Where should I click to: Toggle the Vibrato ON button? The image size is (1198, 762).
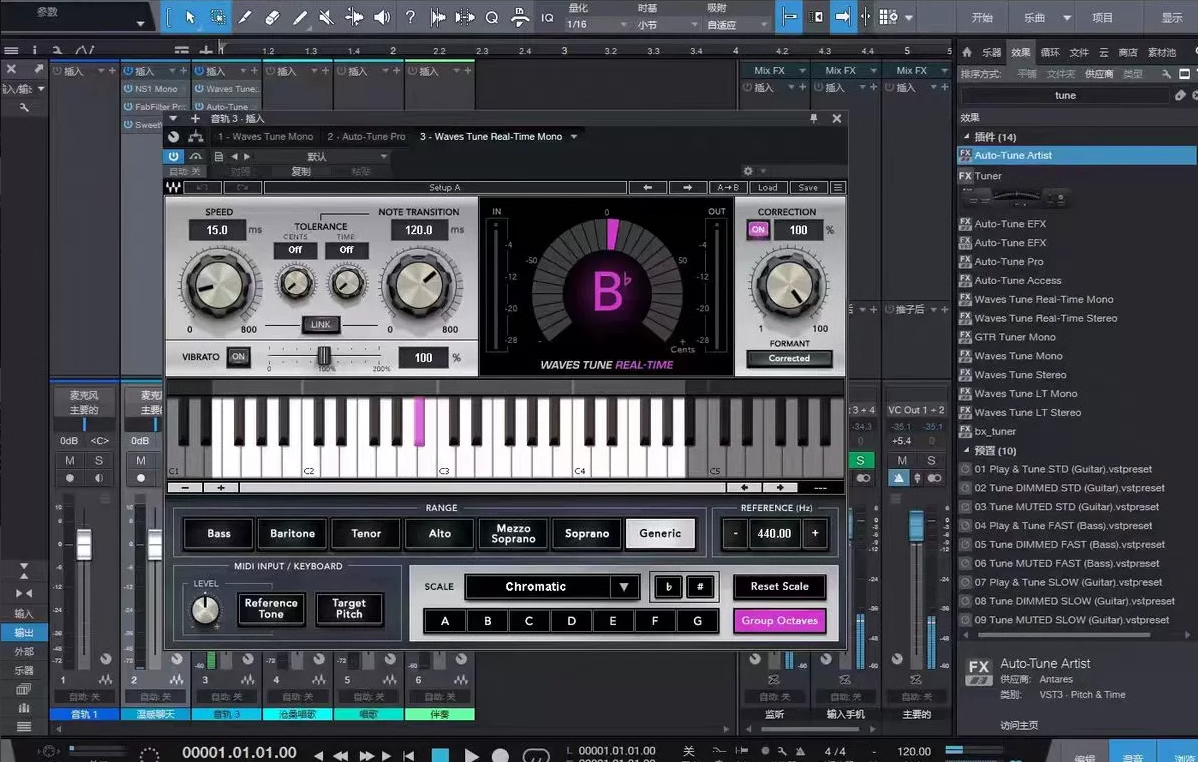(238, 357)
